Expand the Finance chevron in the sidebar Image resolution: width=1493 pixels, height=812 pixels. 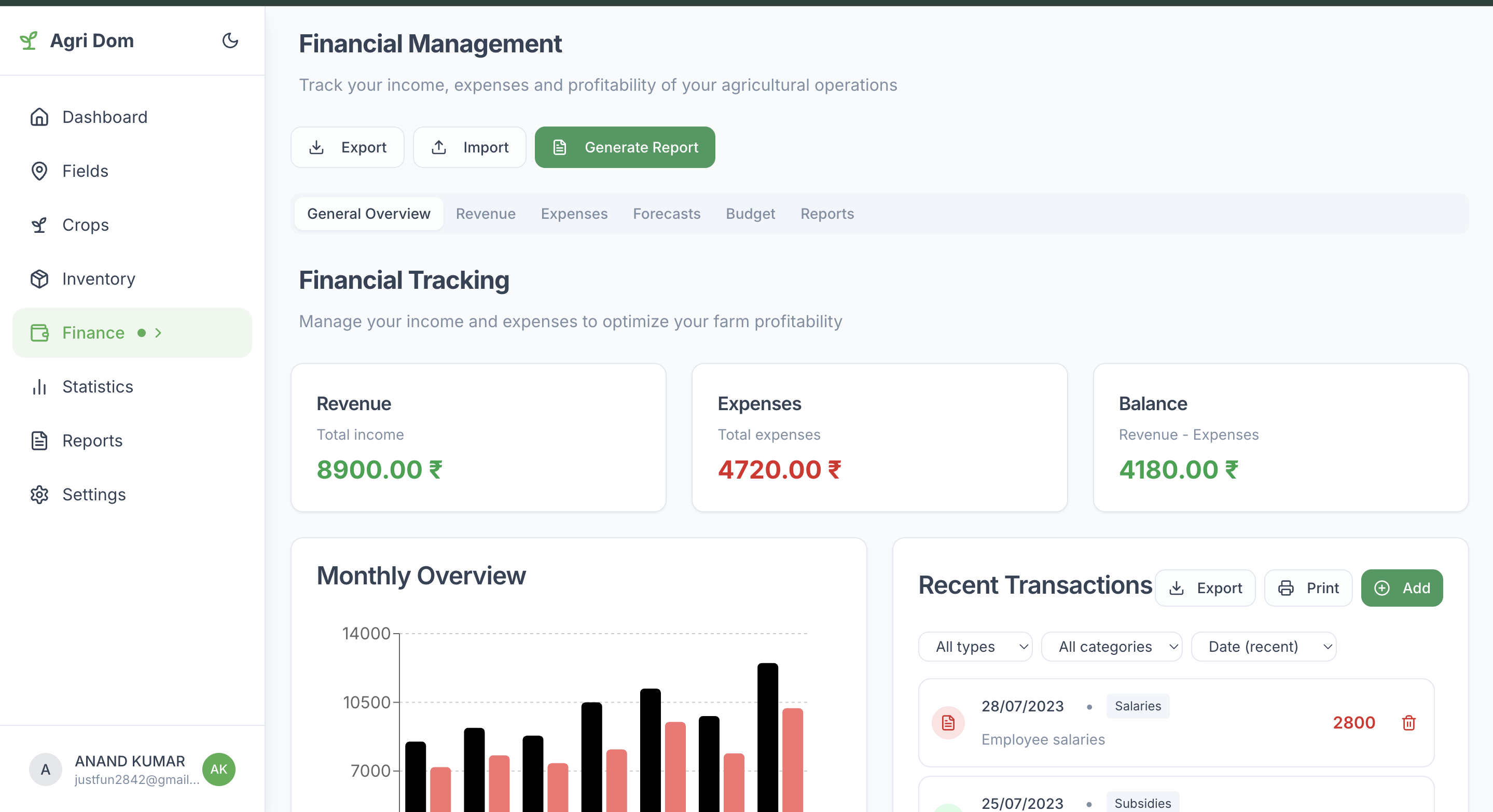[158, 333]
